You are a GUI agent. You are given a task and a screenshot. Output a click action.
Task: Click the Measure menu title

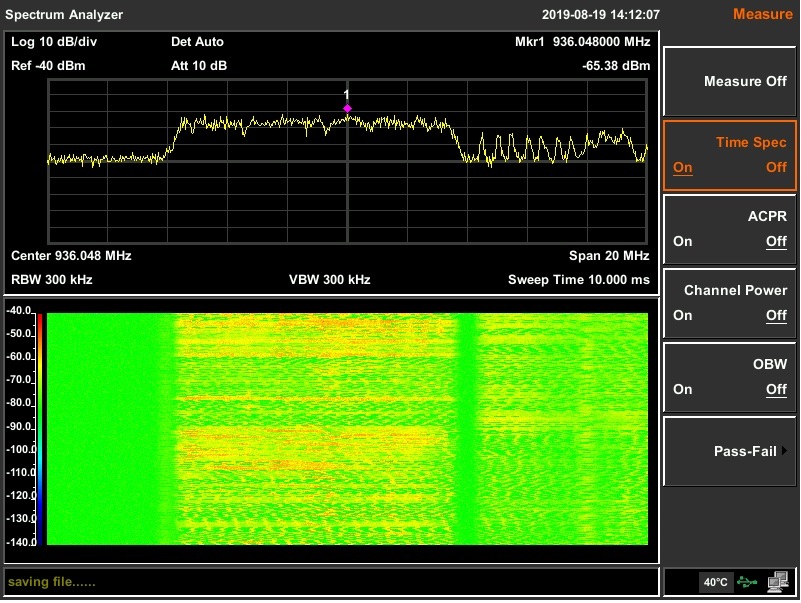point(762,14)
